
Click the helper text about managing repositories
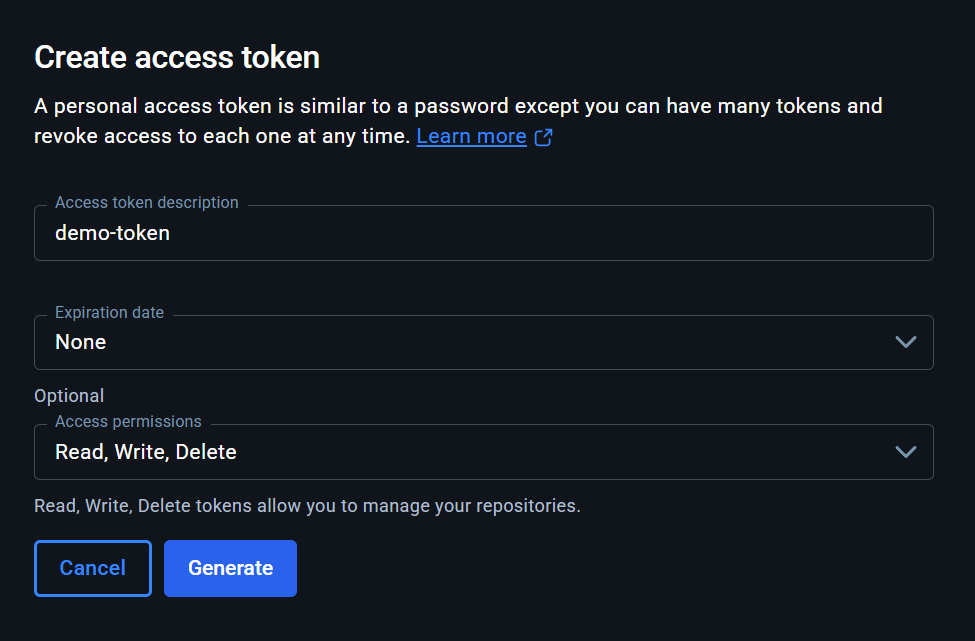click(307, 506)
